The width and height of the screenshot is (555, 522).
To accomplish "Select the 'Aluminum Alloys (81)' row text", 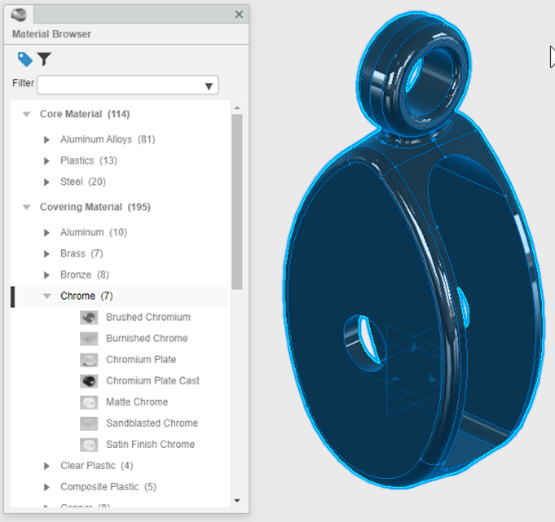I will coord(108,139).
